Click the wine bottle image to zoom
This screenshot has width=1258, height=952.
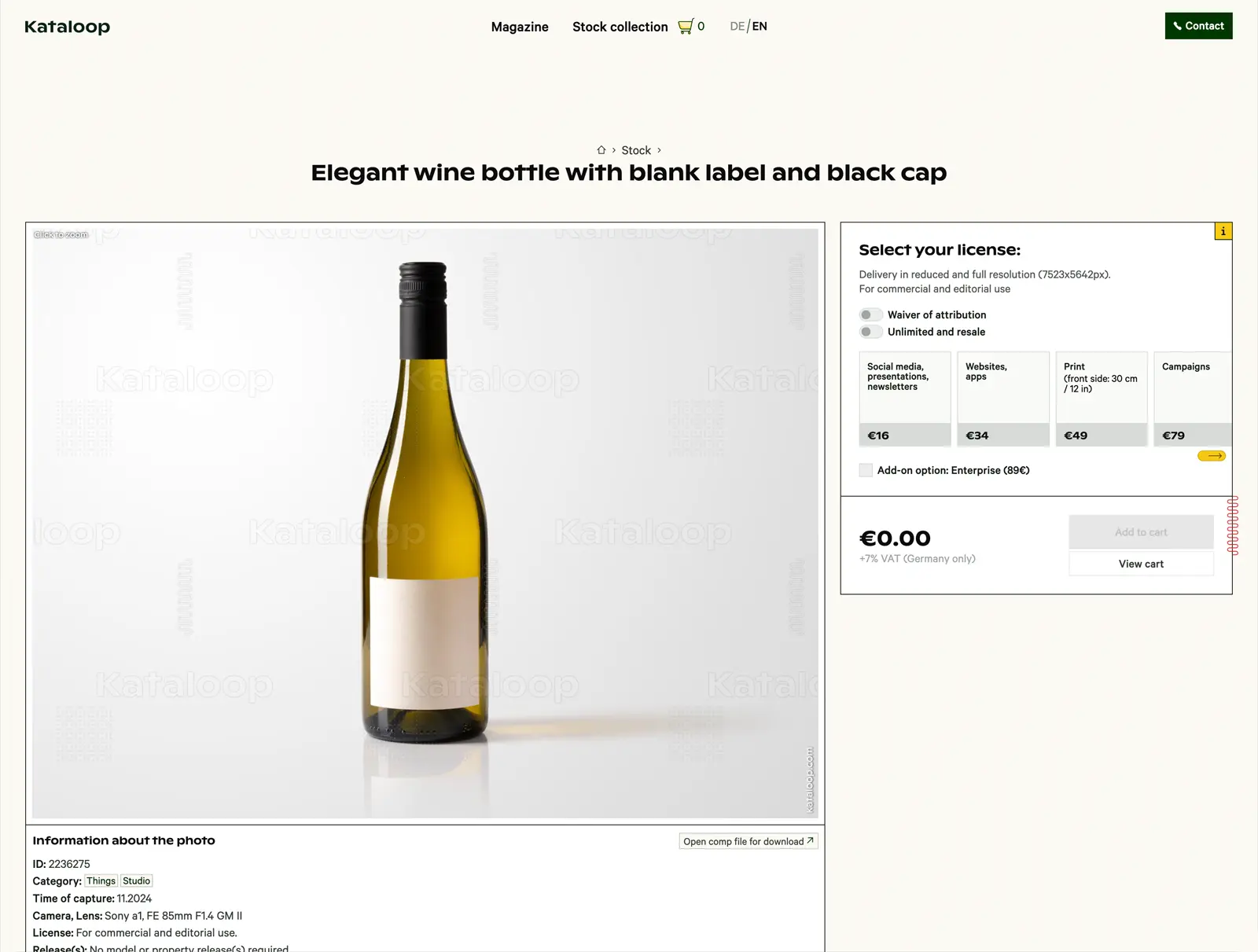pos(425,524)
